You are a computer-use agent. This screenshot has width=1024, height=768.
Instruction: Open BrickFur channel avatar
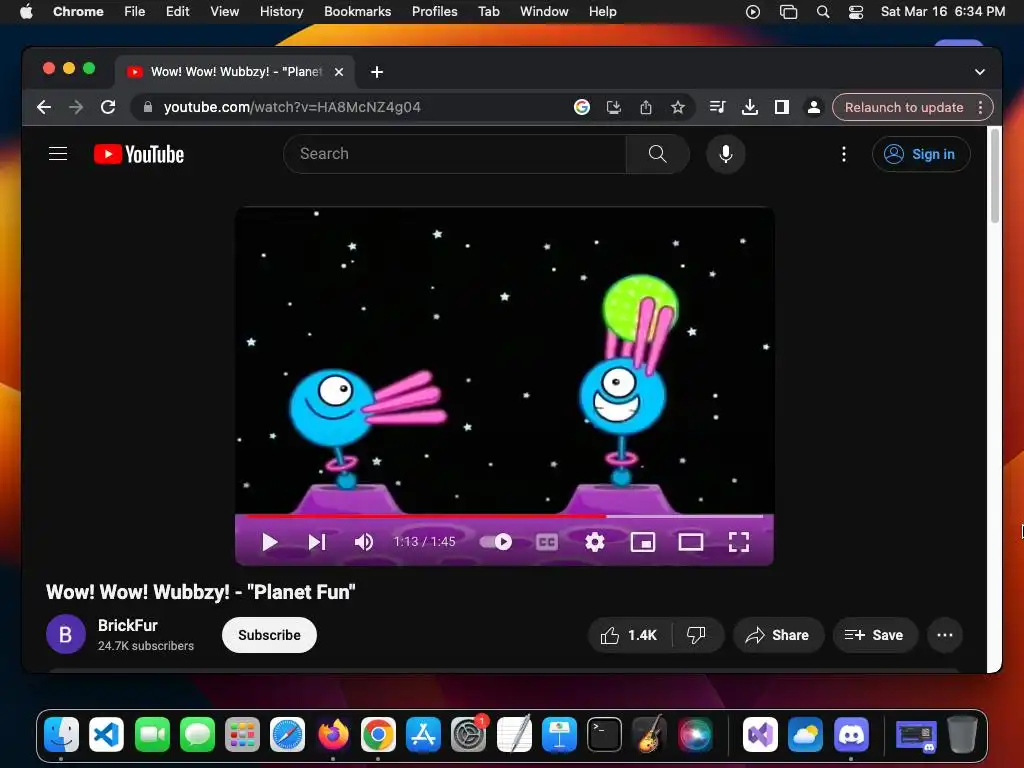click(65, 634)
